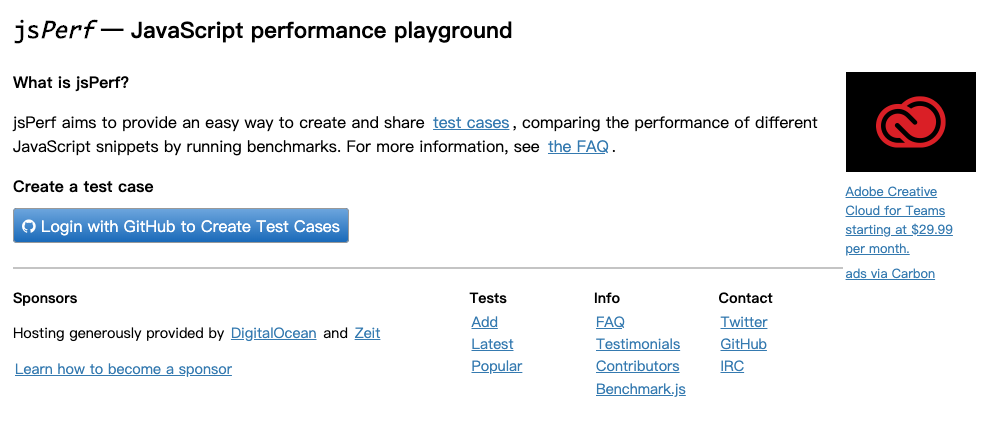Click Login with GitHub to Create Test Cases

coord(181,226)
